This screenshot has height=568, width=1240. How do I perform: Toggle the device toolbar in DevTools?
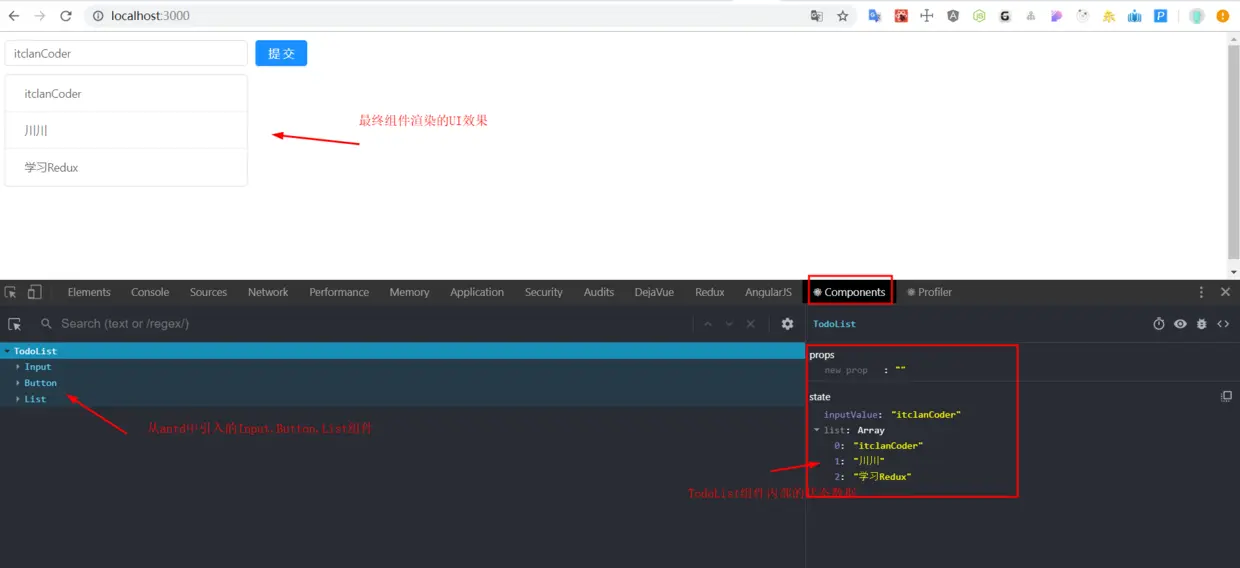point(35,292)
